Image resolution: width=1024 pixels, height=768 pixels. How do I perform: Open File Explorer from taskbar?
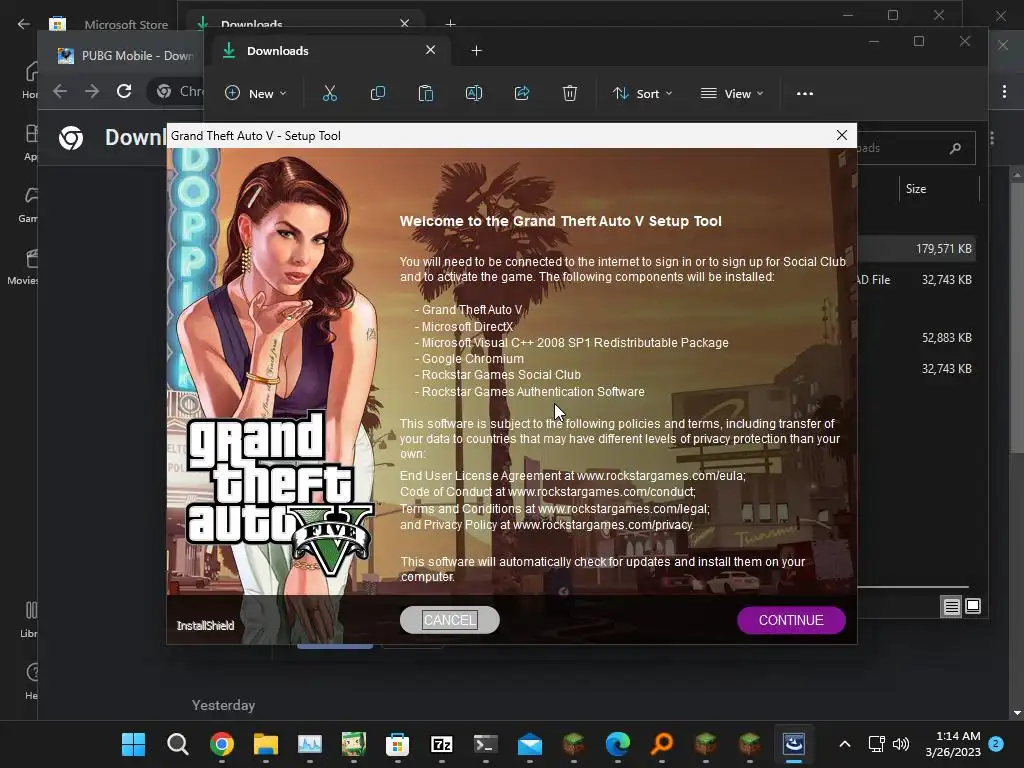pos(266,744)
